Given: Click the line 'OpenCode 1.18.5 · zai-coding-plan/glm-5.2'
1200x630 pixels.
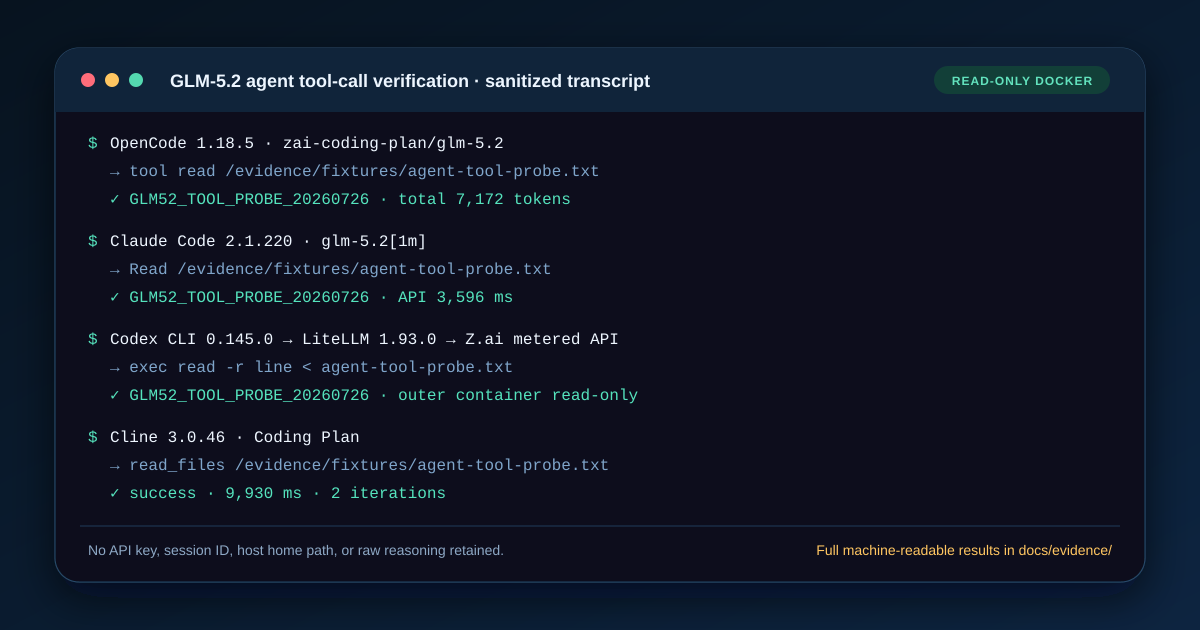Looking at the screenshot, I should coord(307,144).
